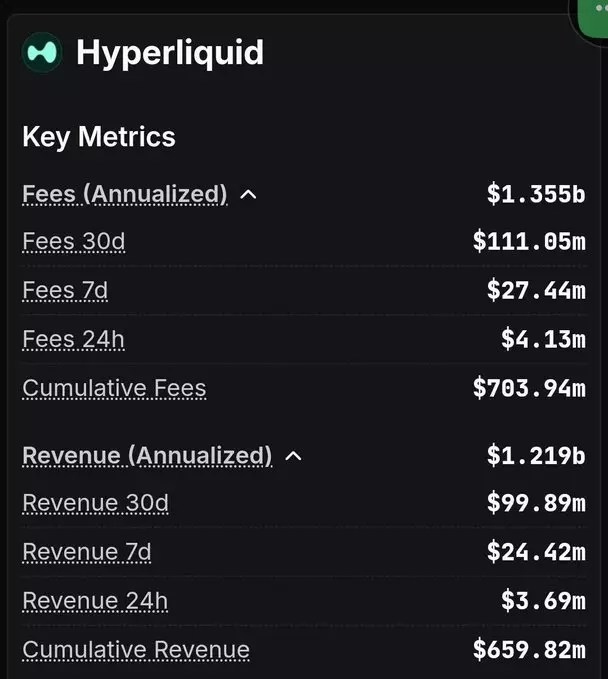Click the Fees 7d label

[x=65, y=290]
